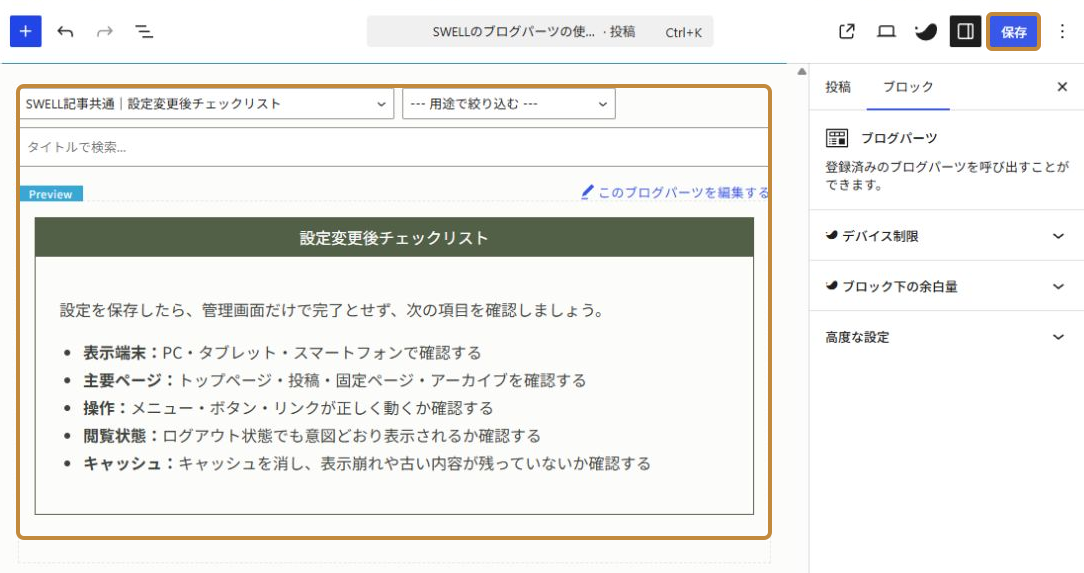
Task: Open the 用途で絞り込む filter dropdown
Action: (x=509, y=104)
